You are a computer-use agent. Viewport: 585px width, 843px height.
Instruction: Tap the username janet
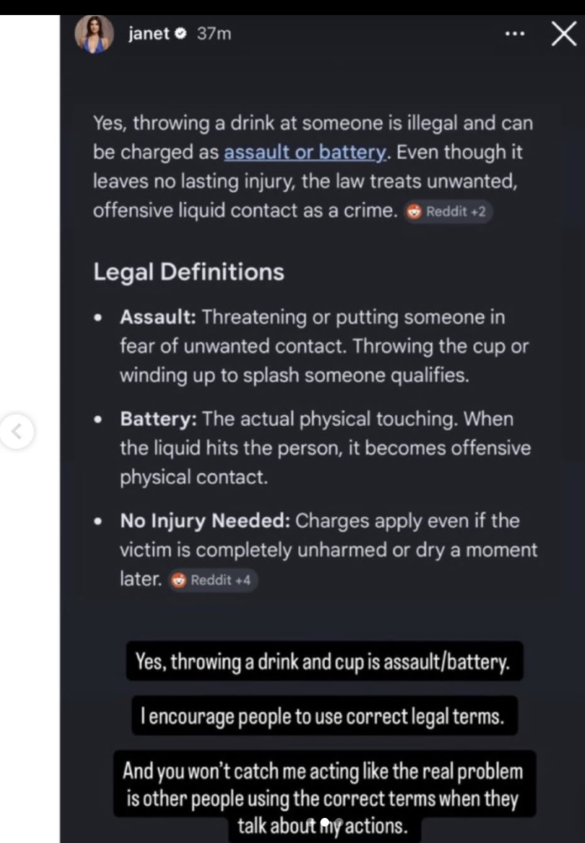click(x=149, y=34)
